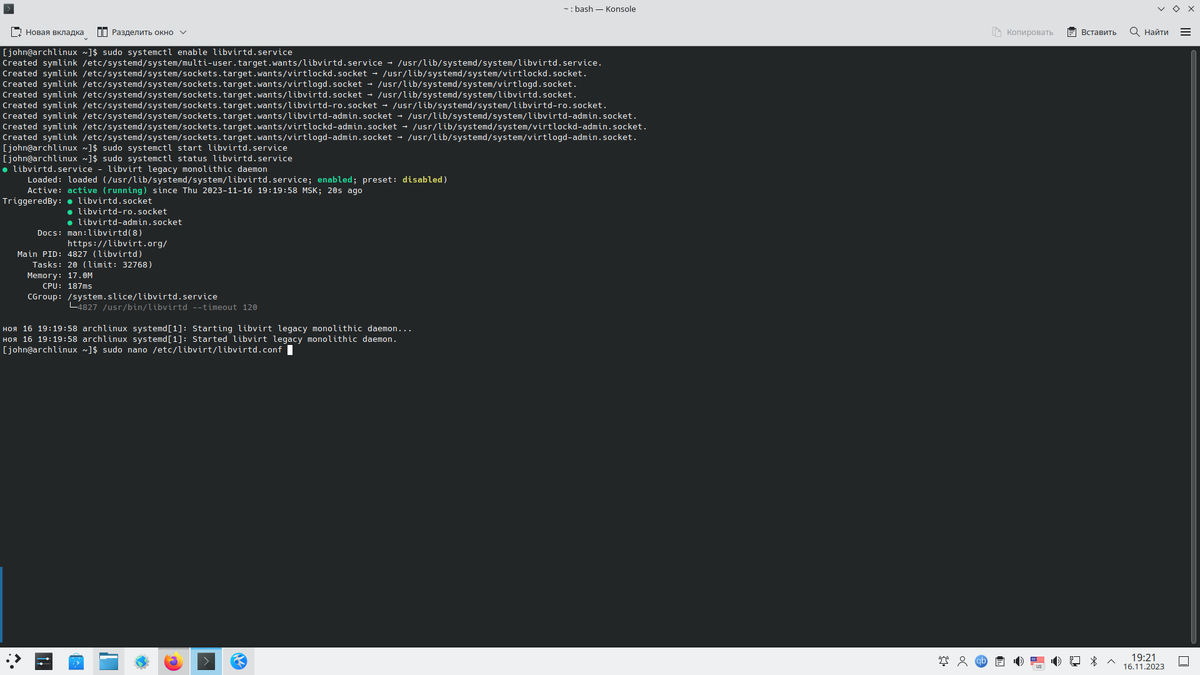Open qBittorrent tray icon
Screen dimensions: 1200x675
[x=981, y=661]
